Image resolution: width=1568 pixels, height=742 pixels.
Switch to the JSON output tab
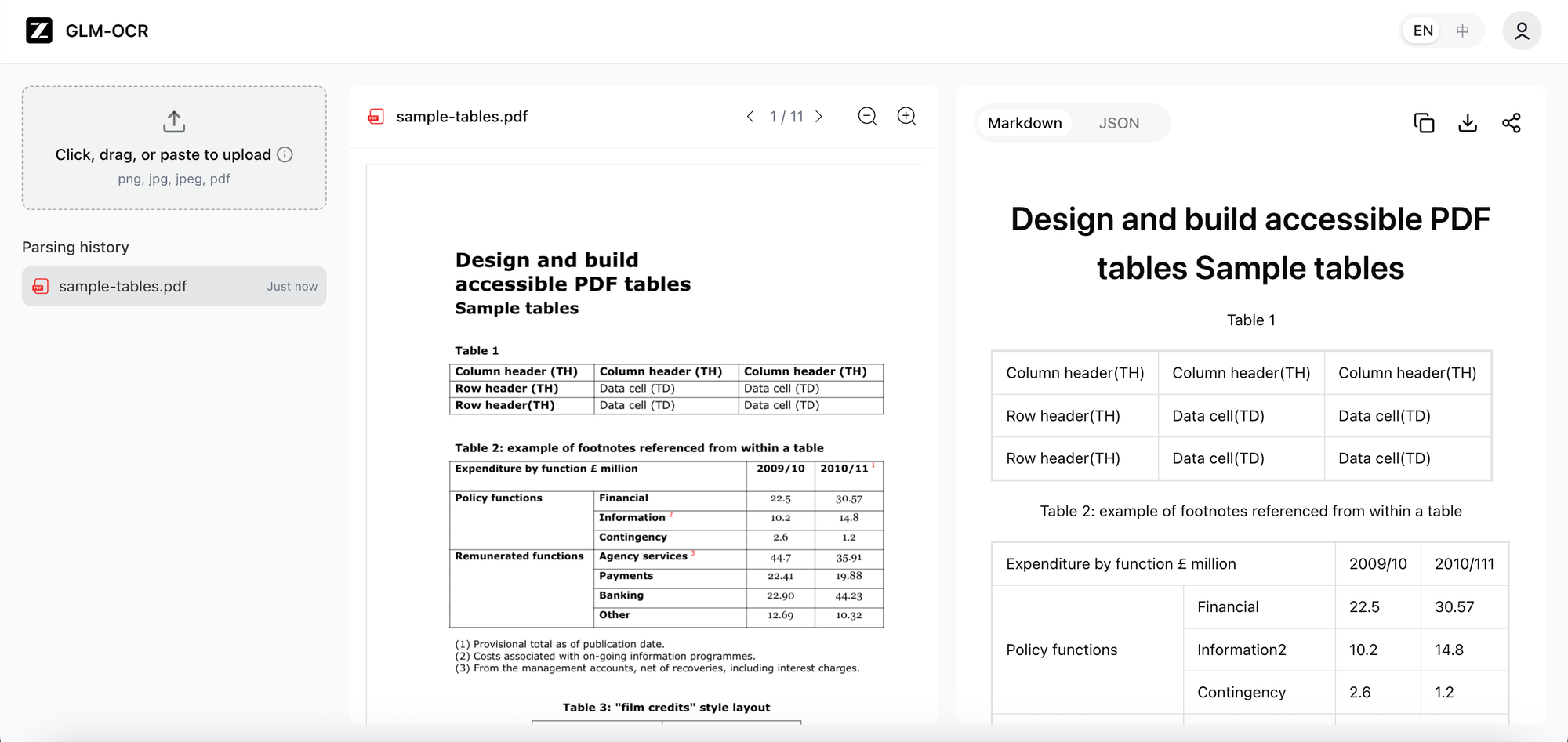click(x=1119, y=122)
